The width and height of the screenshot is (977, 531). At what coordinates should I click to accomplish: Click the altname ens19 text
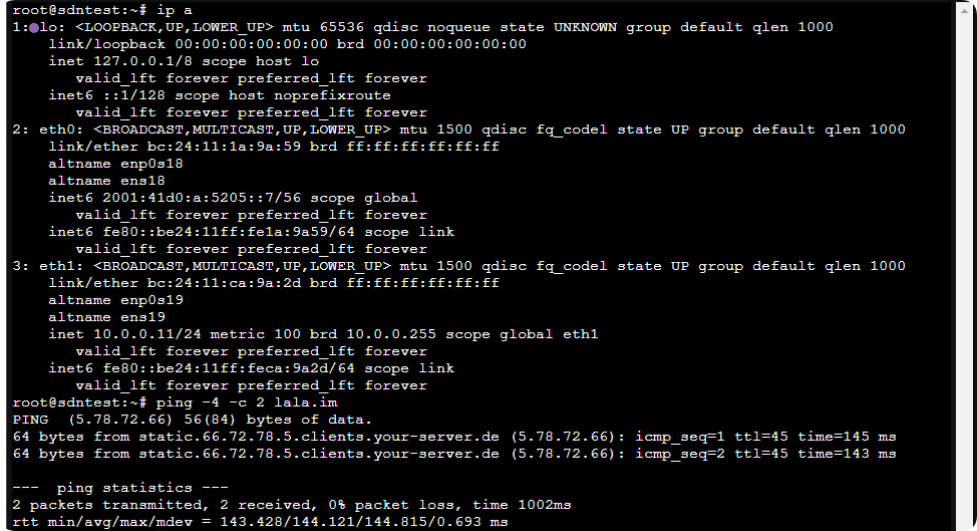pos(107,317)
